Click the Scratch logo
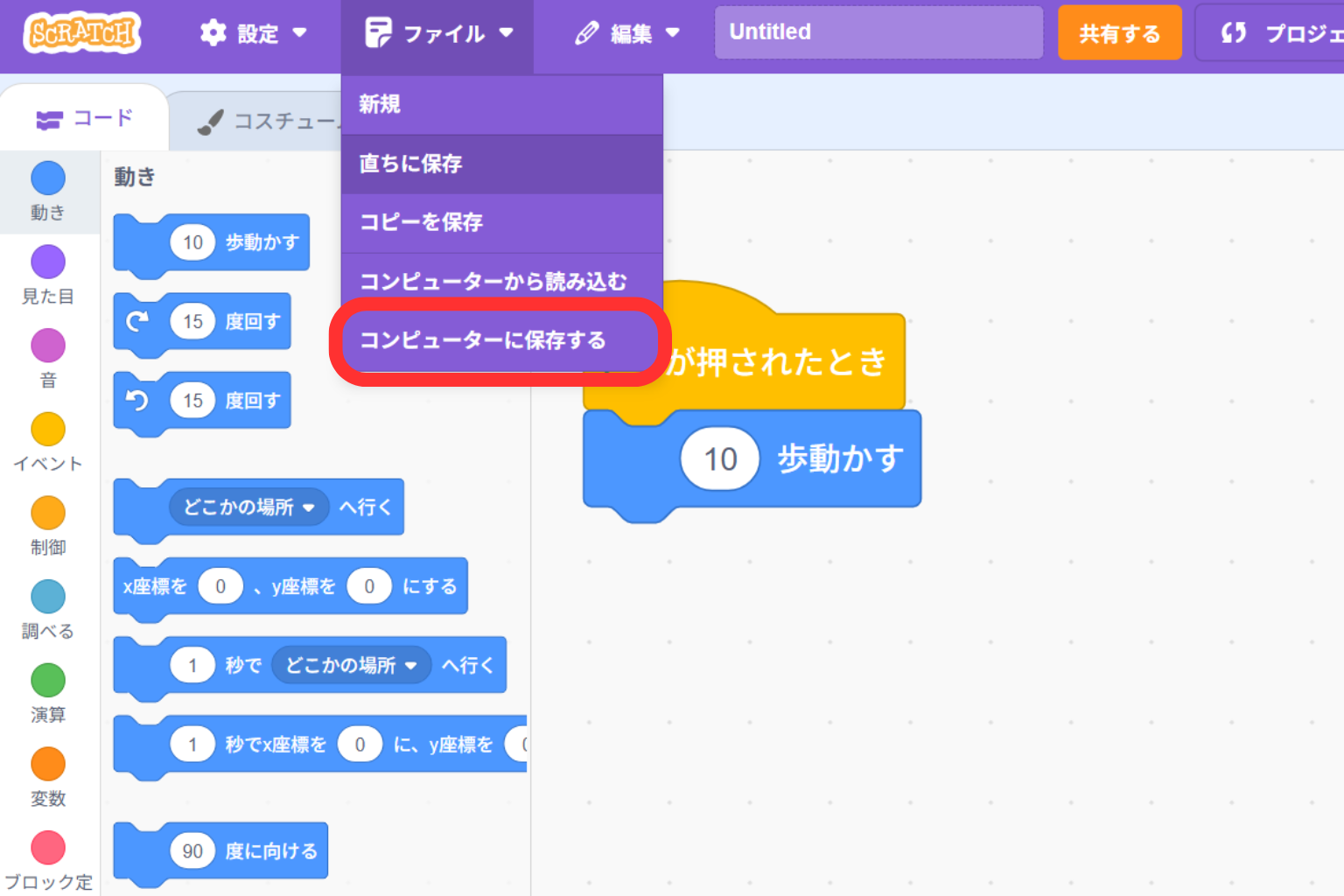Viewport: 1344px width, 896px height. click(80, 35)
